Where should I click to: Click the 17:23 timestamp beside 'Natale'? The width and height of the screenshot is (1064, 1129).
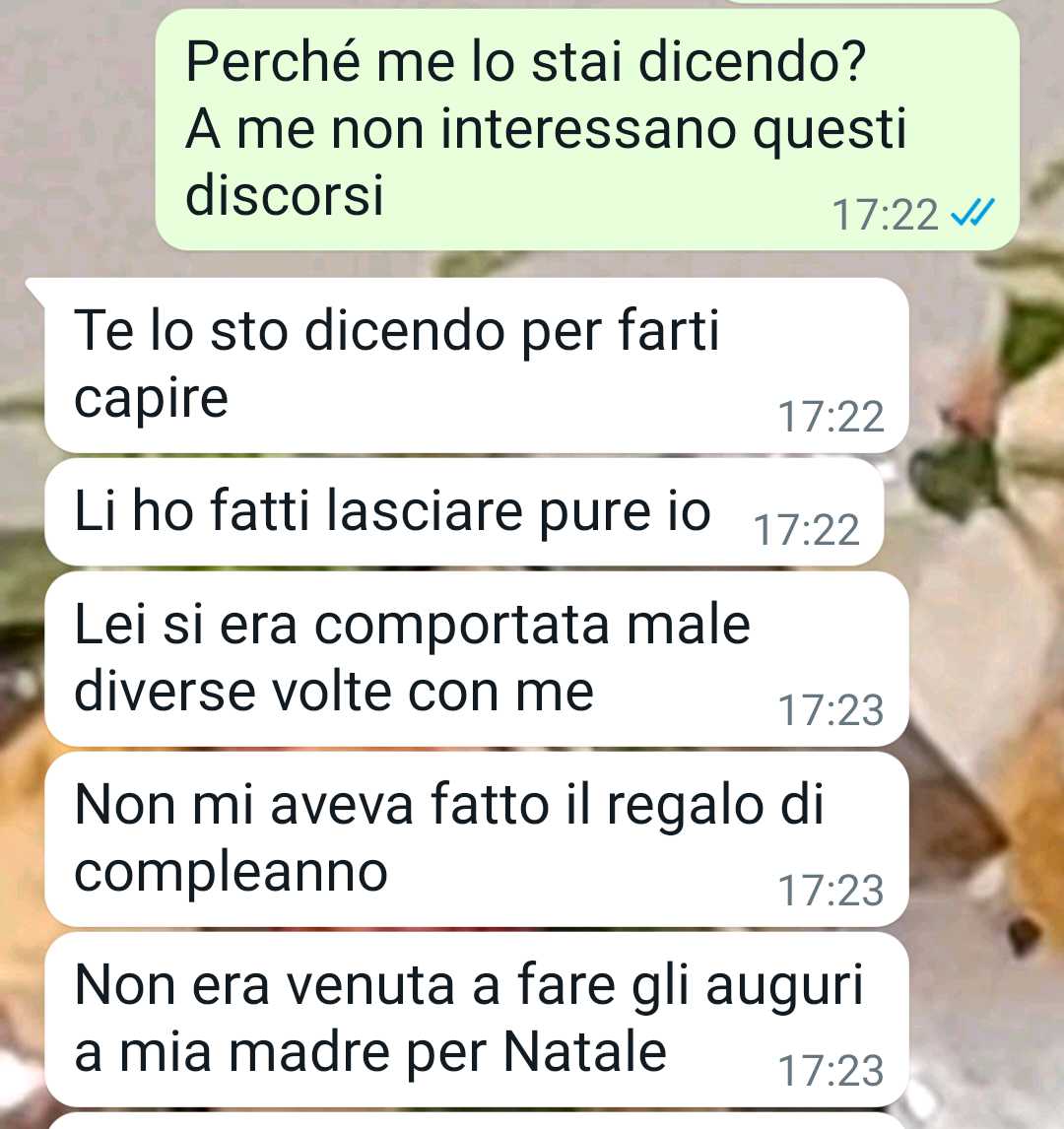click(x=831, y=1070)
